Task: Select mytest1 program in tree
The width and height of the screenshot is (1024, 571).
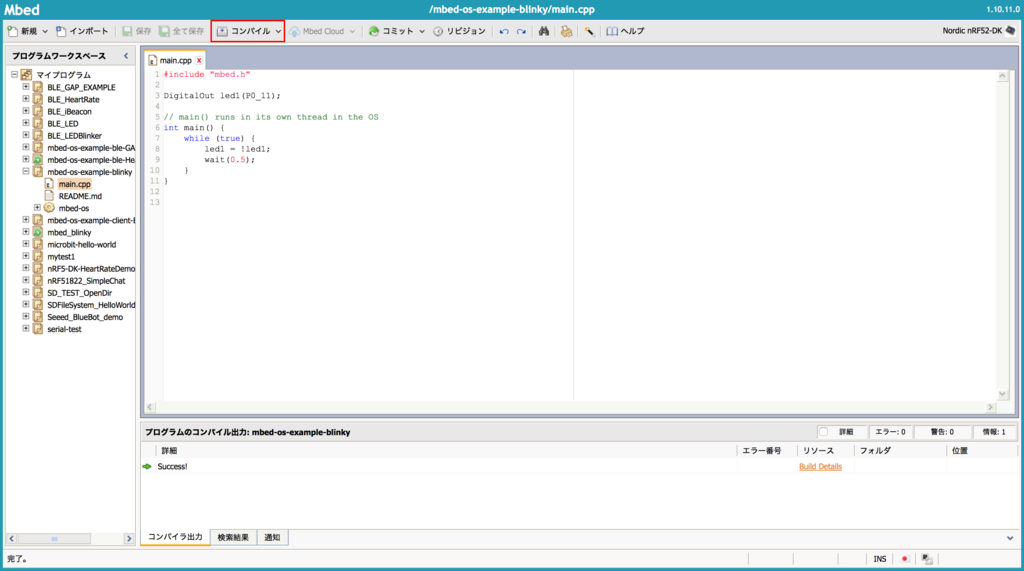Action: (61, 257)
